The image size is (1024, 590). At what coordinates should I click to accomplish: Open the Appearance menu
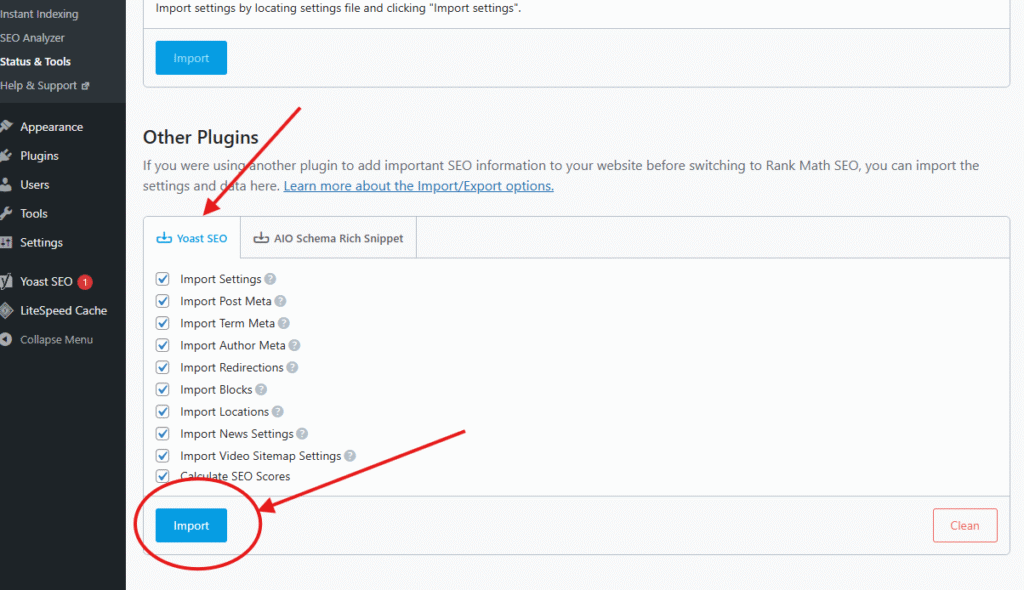pyautogui.click(x=52, y=127)
